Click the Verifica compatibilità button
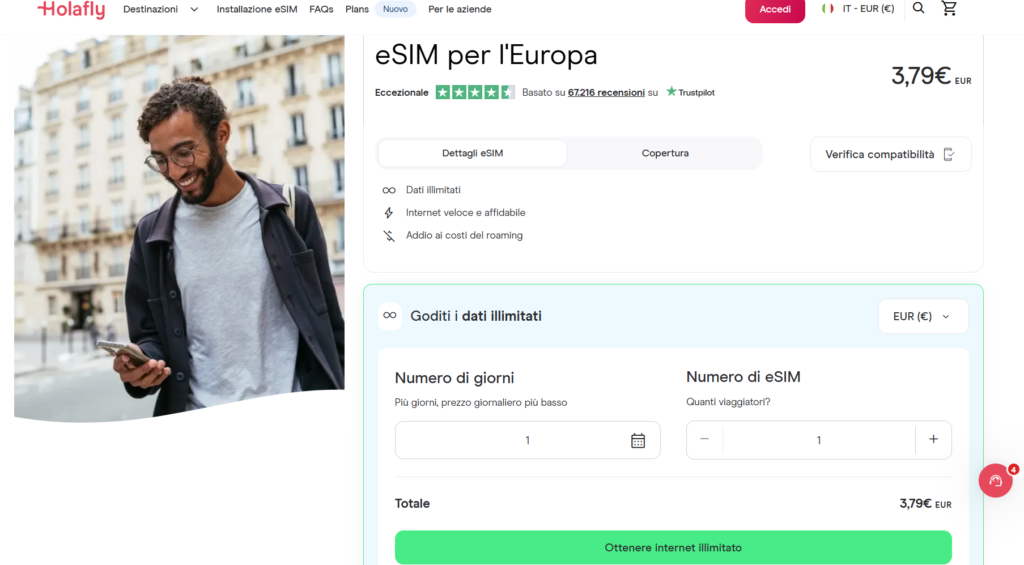This screenshot has height=565, width=1024. point(890,154)
